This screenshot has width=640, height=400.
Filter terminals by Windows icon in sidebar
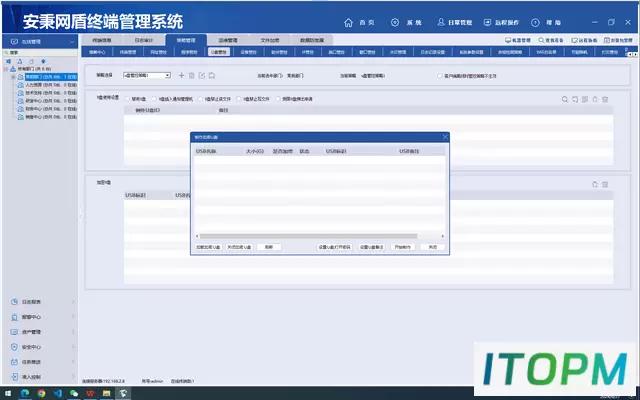click(8, 61)
